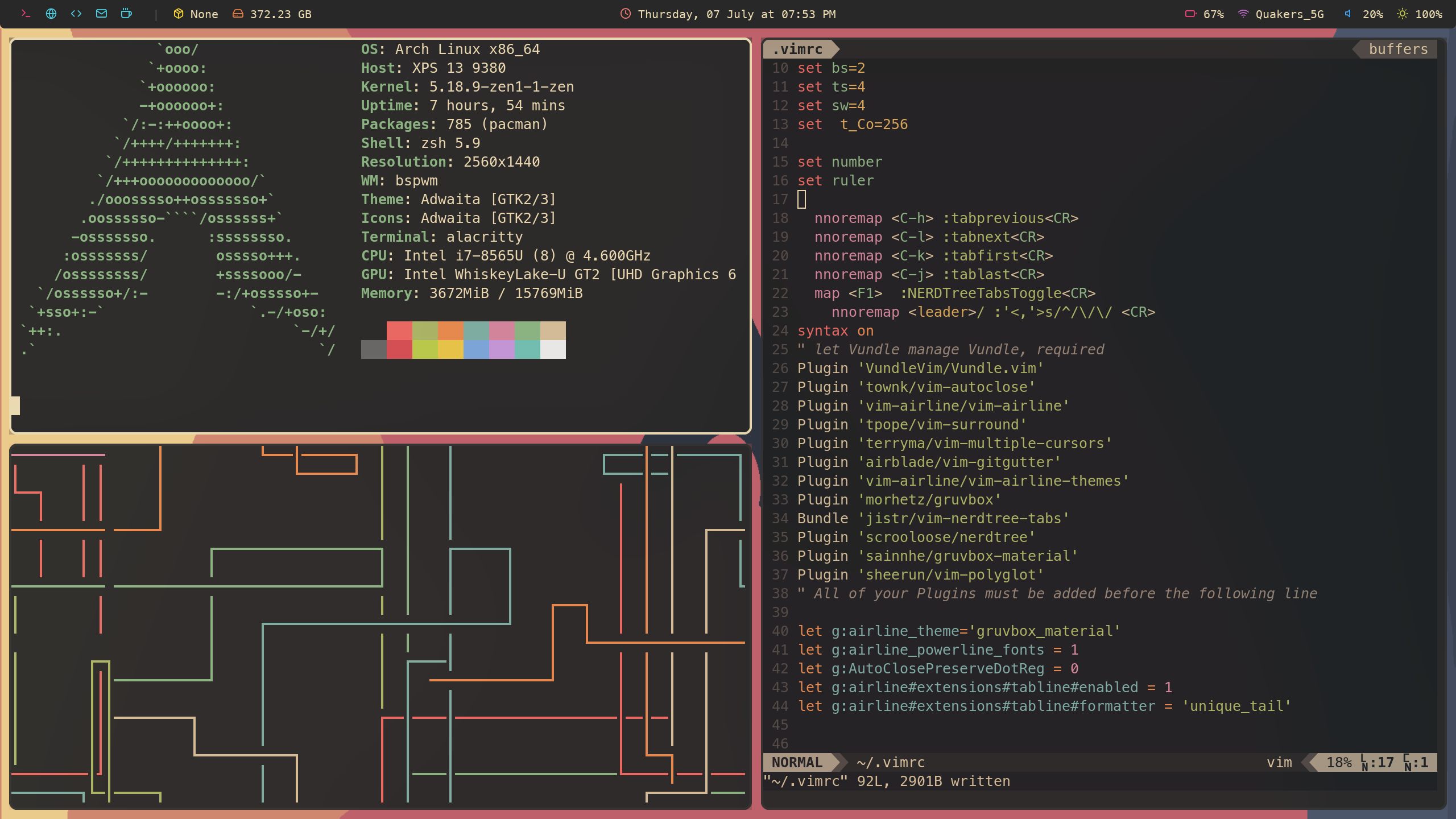Click Plugin 'vim-airline/vim-airline' line
1456x819 pixels.
[x=933, y=406]
